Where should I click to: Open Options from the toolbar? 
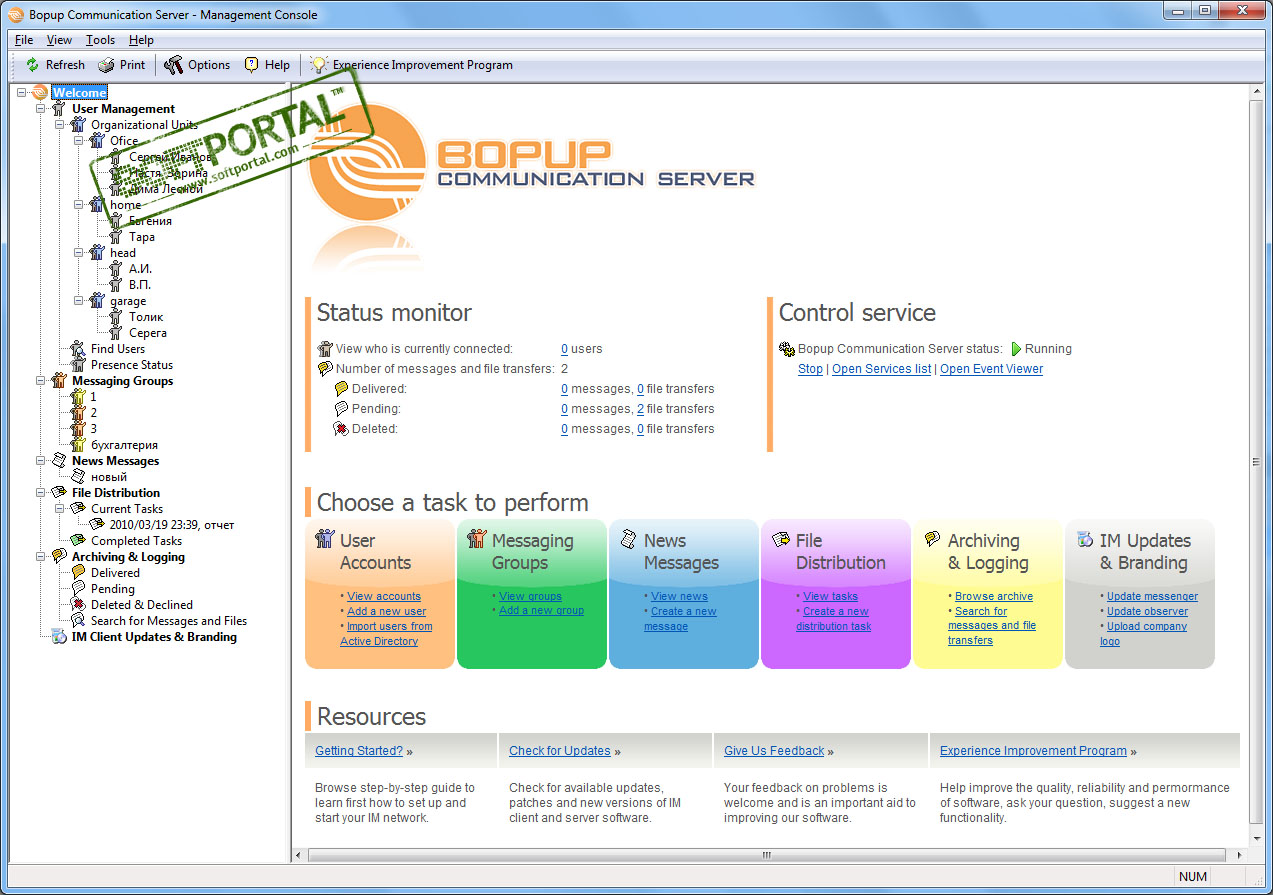pyautogui.click(x=198, y=65)
